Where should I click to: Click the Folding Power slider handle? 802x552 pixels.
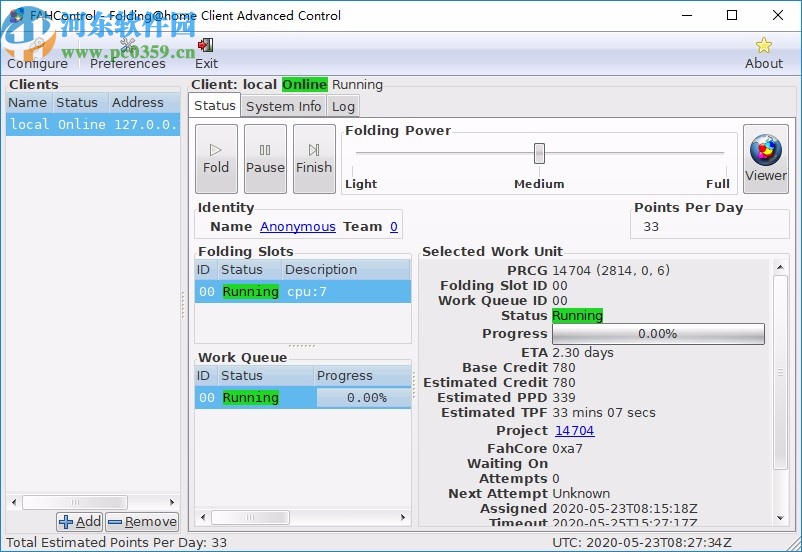(x=539, y=153)
